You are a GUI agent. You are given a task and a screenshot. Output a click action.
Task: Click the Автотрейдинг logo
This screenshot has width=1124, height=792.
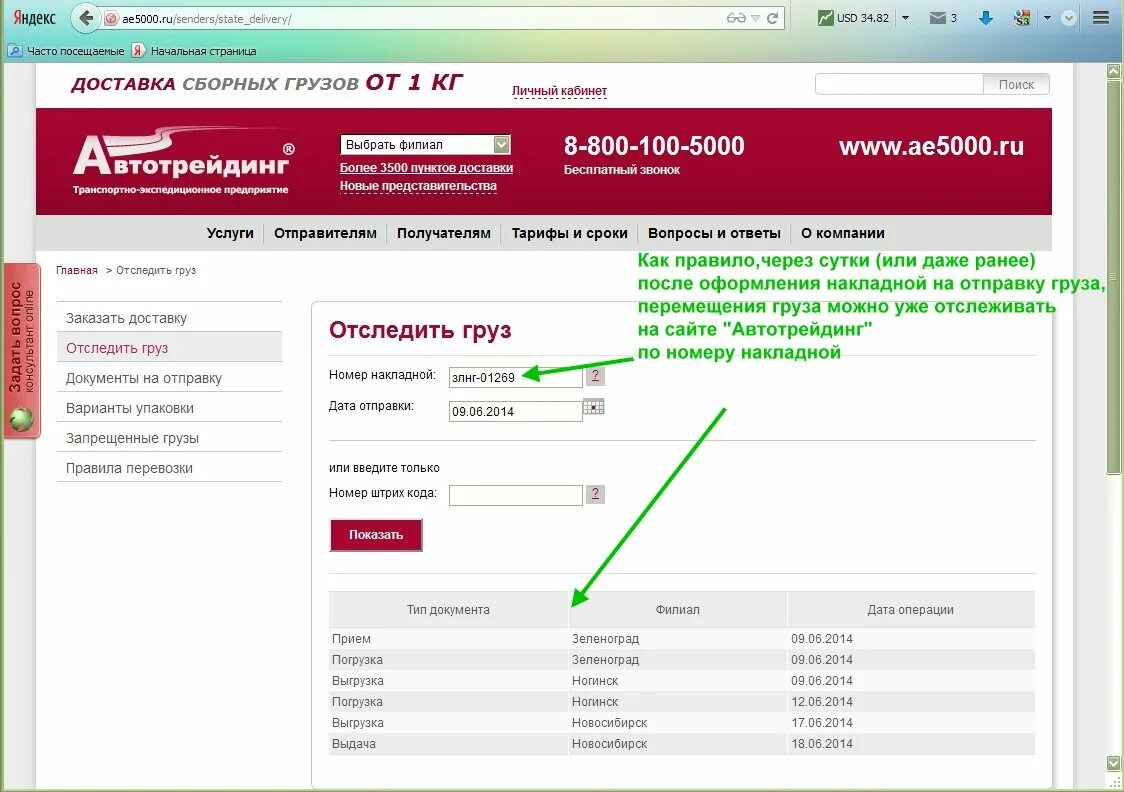pos(184,161)
